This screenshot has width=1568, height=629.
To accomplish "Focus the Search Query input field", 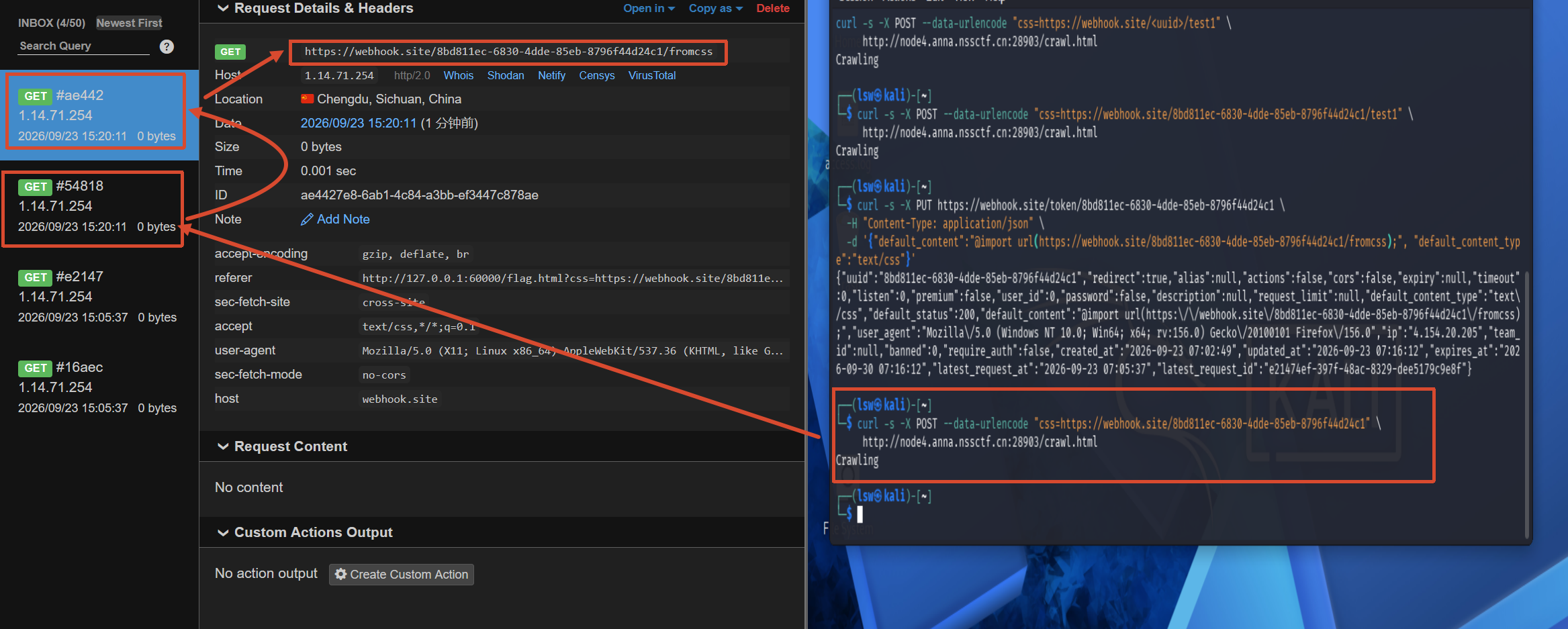I will pos(83,46).
